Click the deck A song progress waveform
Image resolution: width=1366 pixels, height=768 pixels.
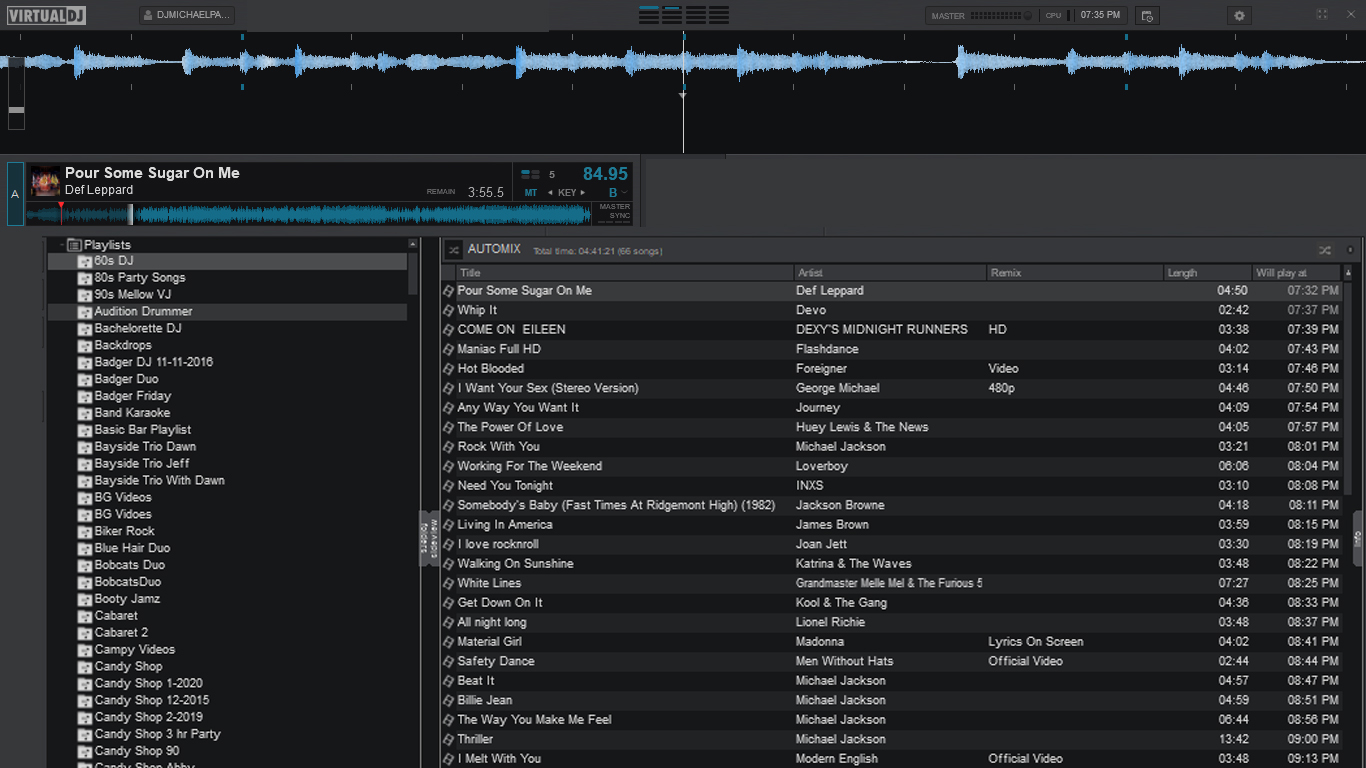[x=308, y=214]
